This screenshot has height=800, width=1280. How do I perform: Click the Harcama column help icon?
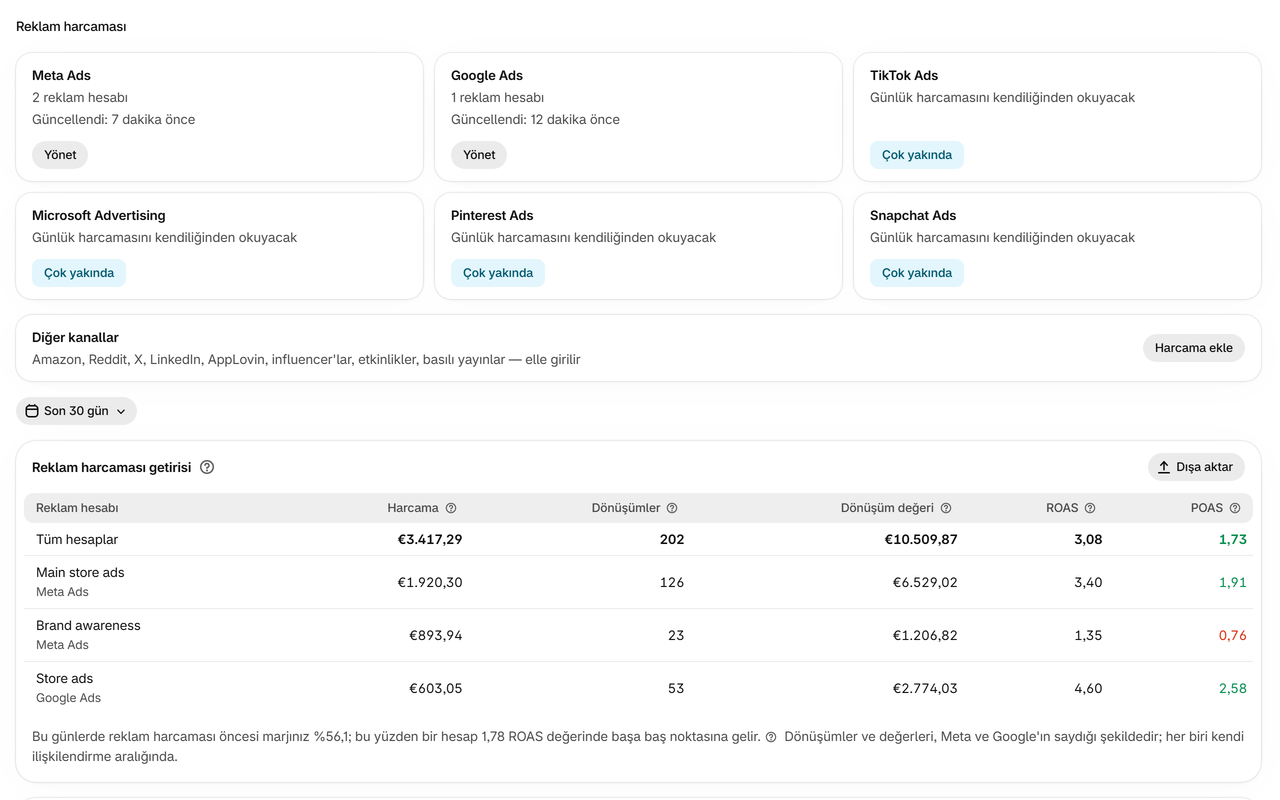[x=451, y=508]
